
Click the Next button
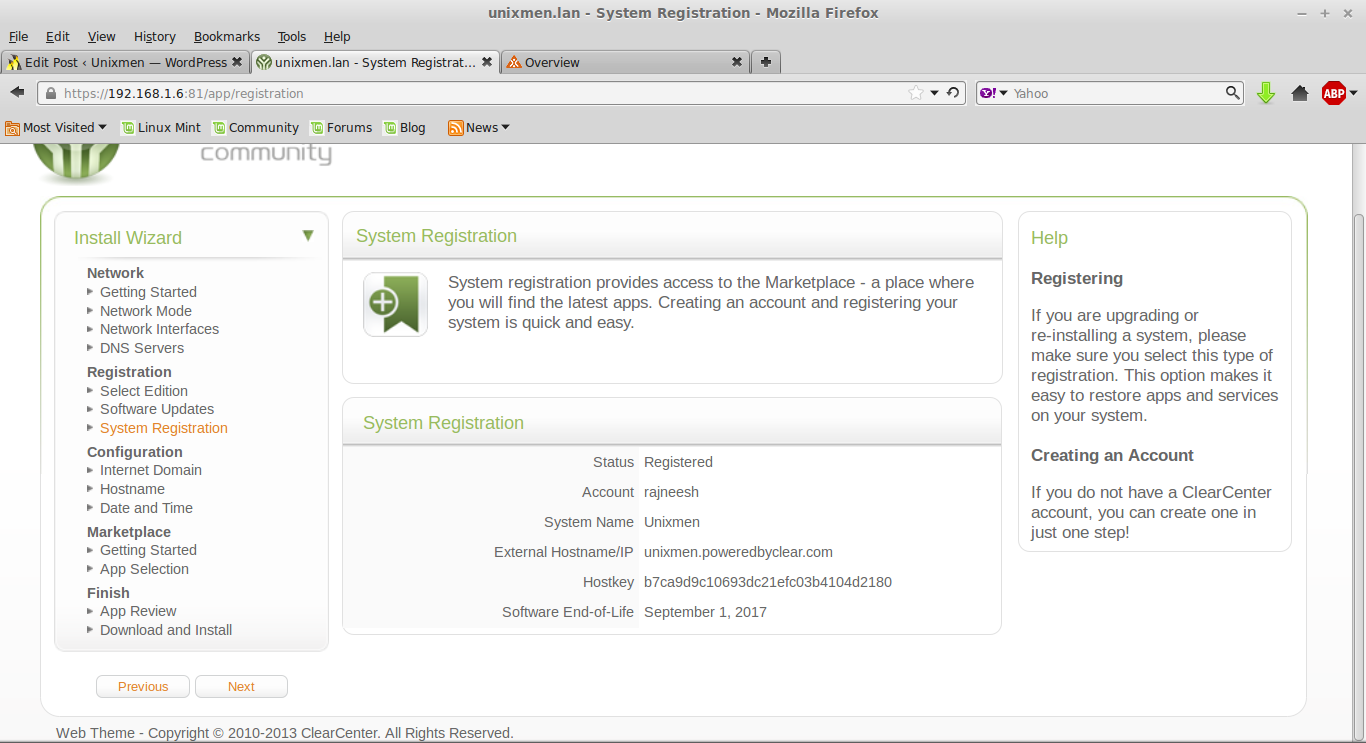click(241, 687)
